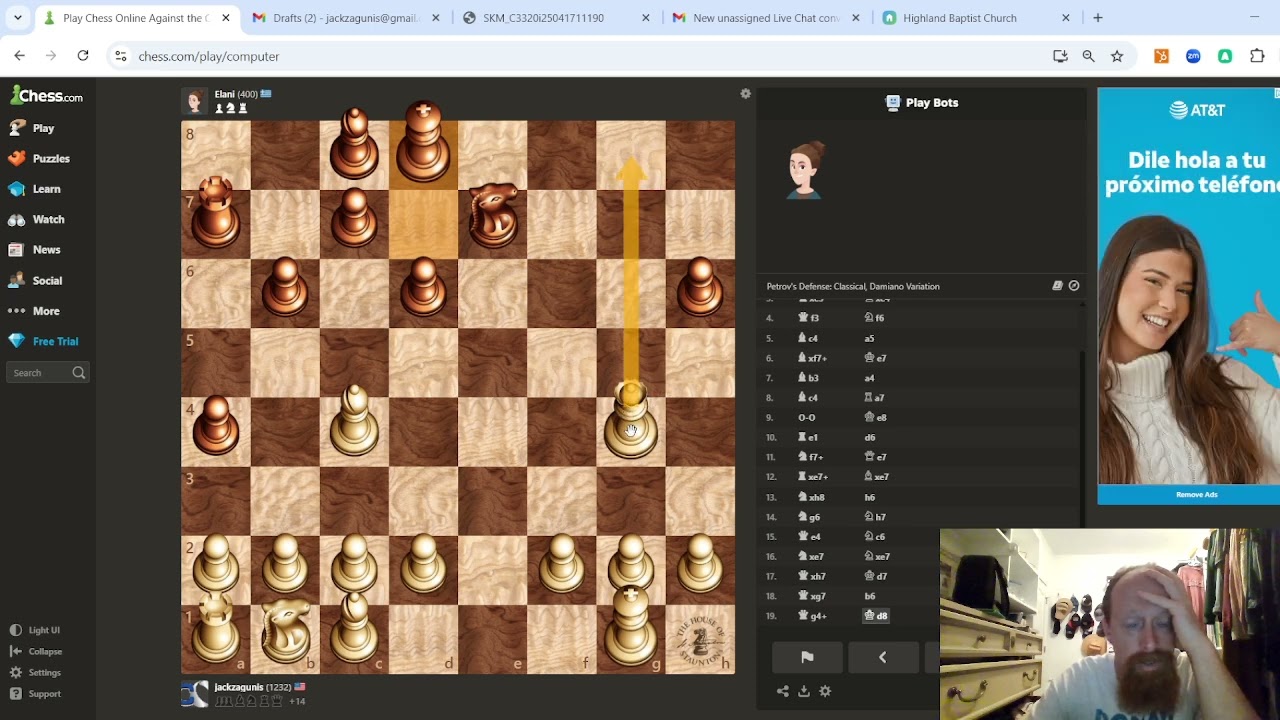Image resolution: width=1280 pixels, height=720 pixels.
Task: Open the AT&T advertisement banner
Action: point(1188,286)
